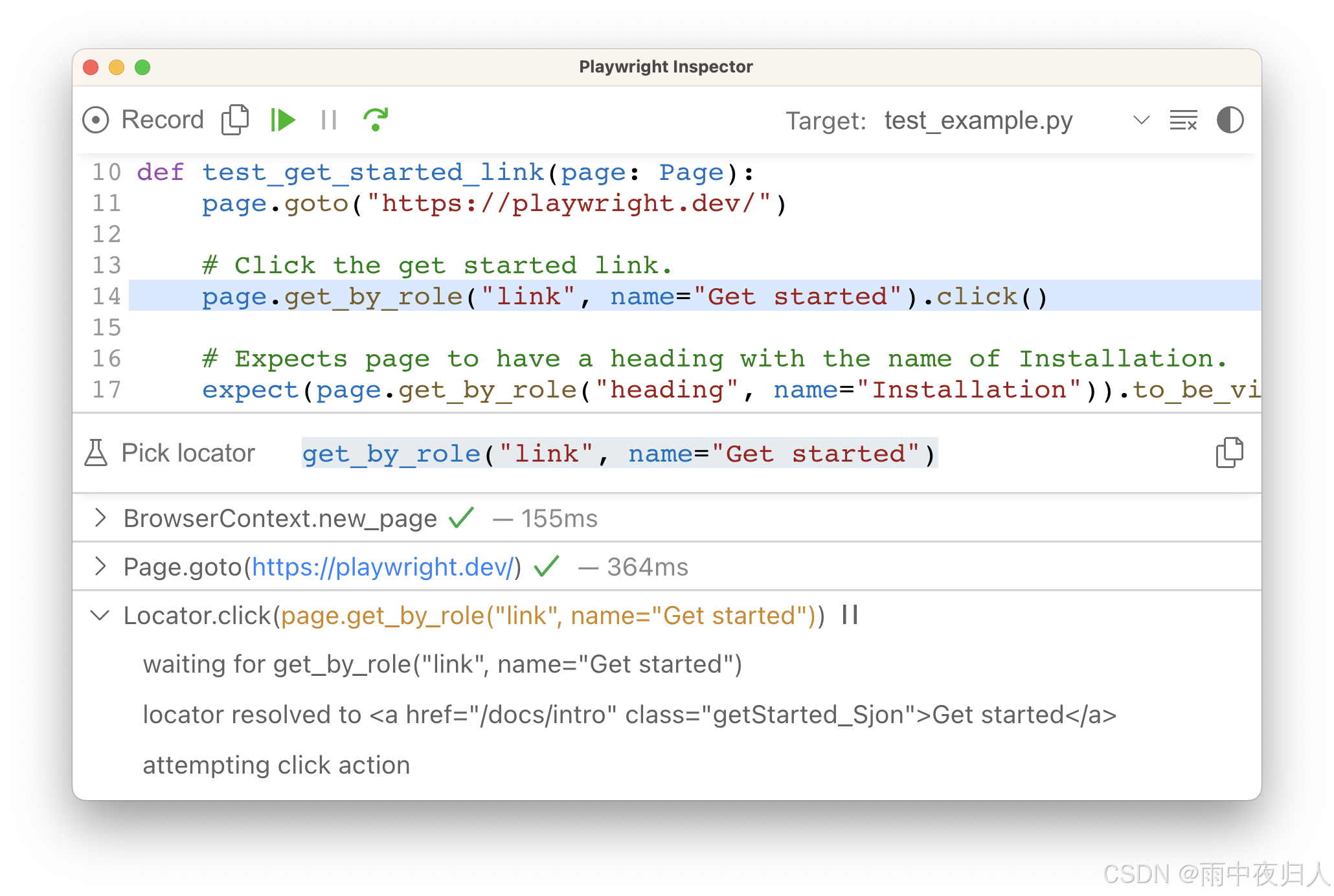Click the Playwright Inspector title bar text
Viewport: 1334px width, 896px height.
(666, 67)
